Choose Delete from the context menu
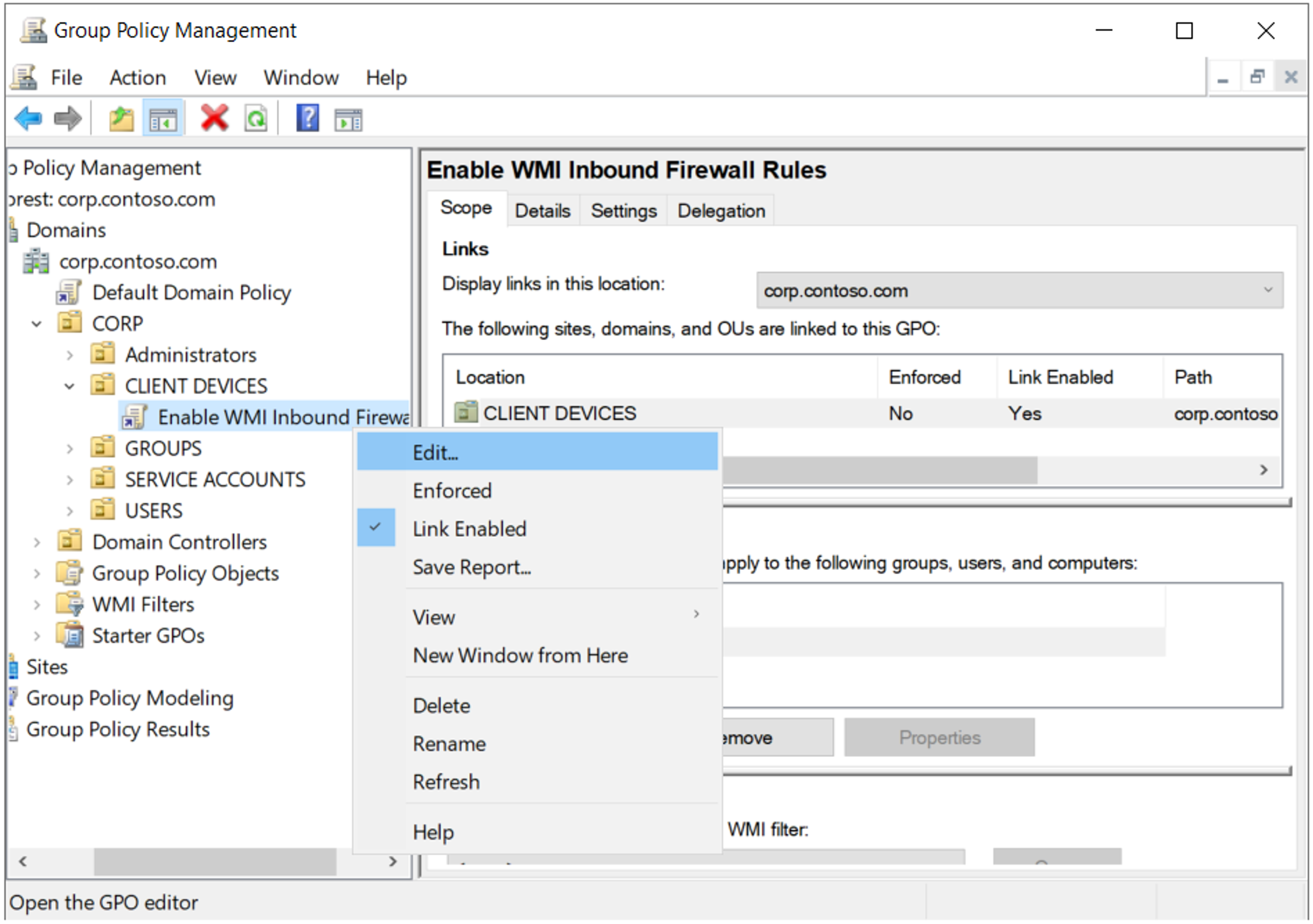This screenshot has width=1313, height=924. (x=538, y=705)
